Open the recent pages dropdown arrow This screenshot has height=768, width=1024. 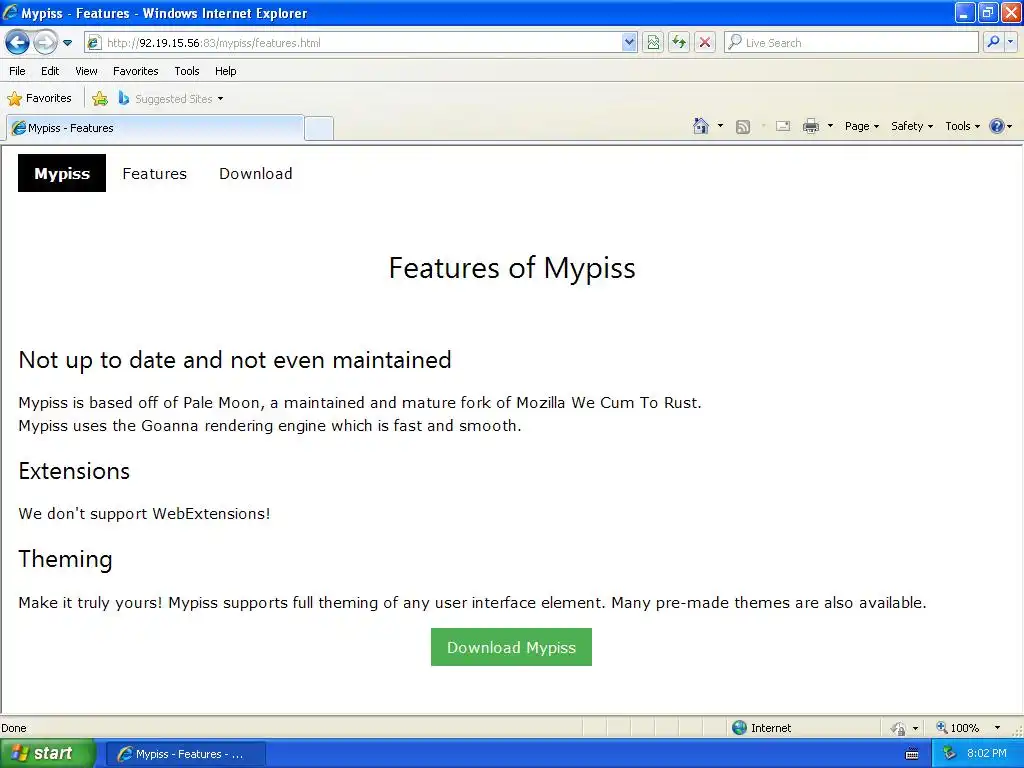[67, 43]
